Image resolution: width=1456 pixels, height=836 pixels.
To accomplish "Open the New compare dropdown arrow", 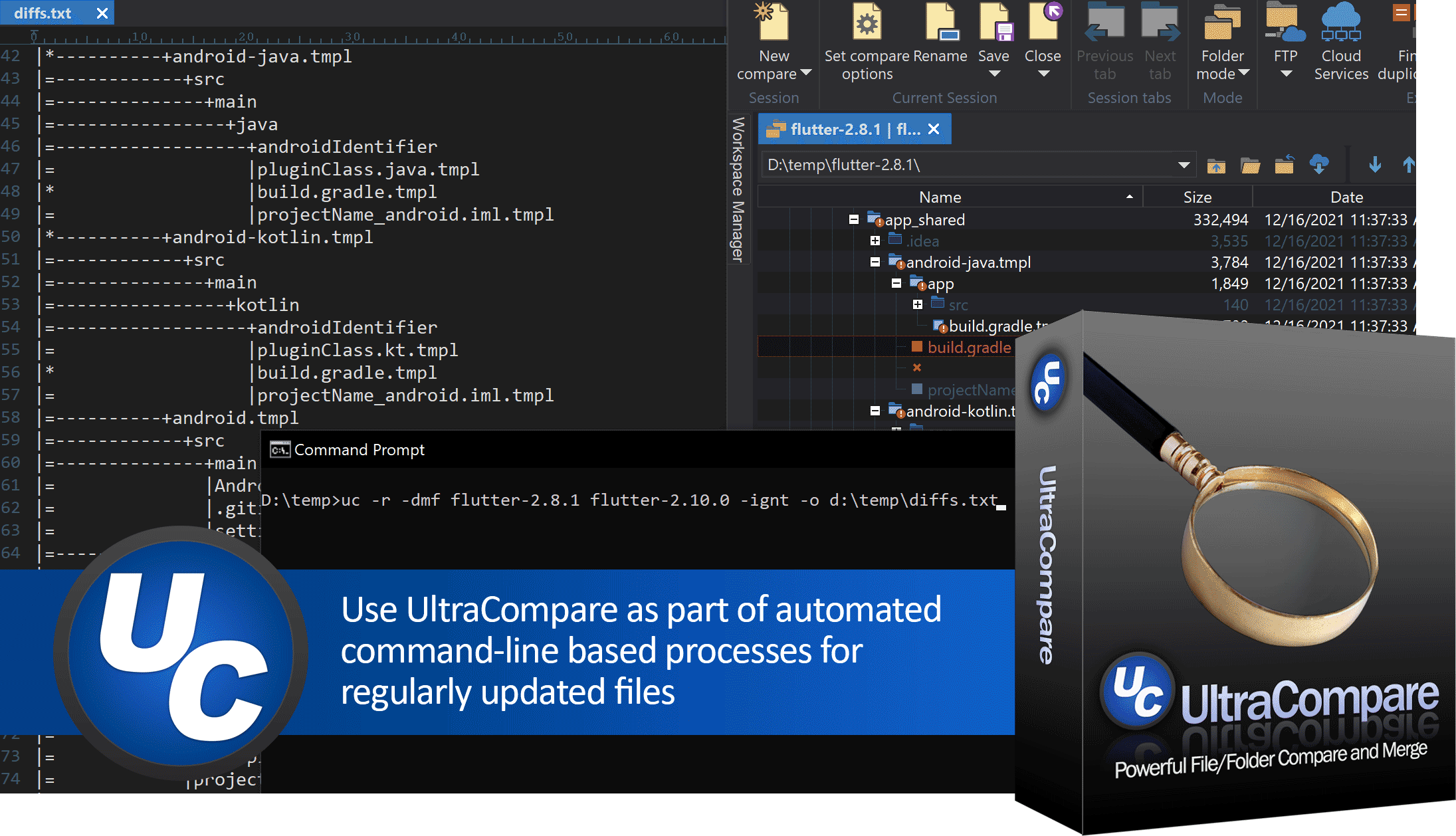I will tap(806, 72).
